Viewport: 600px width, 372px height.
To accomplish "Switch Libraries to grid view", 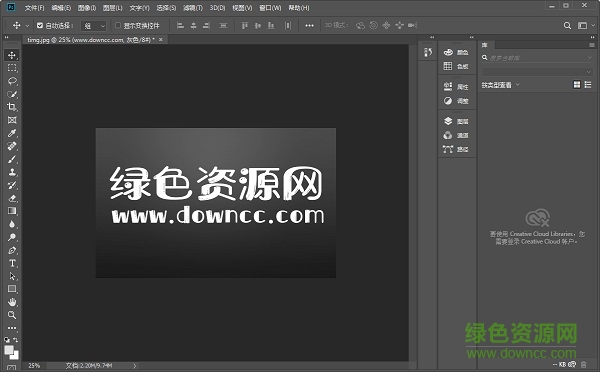I will [577, 85].
